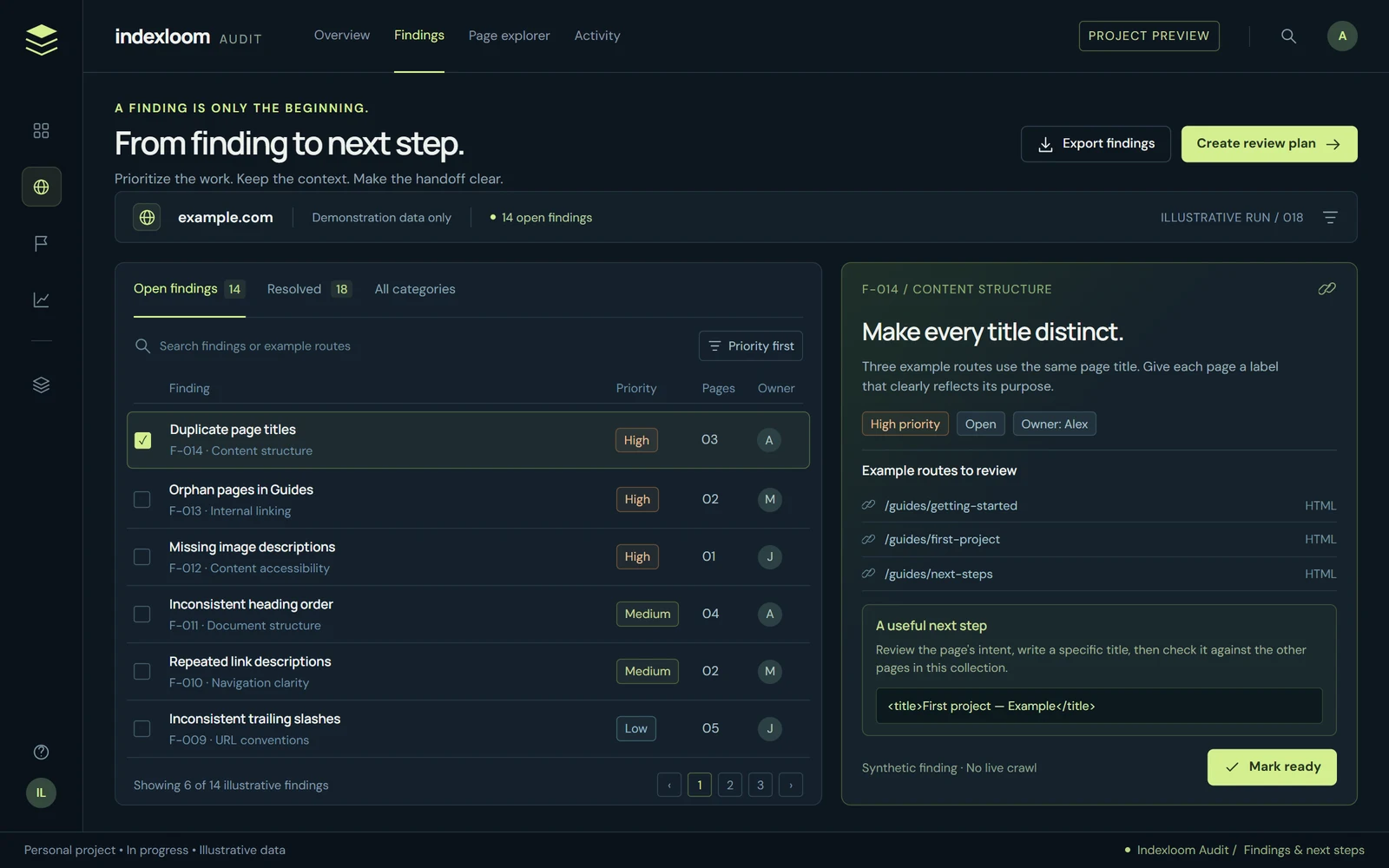Open the flag icon in the sidebar
Screen dimensions: 1389x868
pyautogui.click(x=41, y=243)
